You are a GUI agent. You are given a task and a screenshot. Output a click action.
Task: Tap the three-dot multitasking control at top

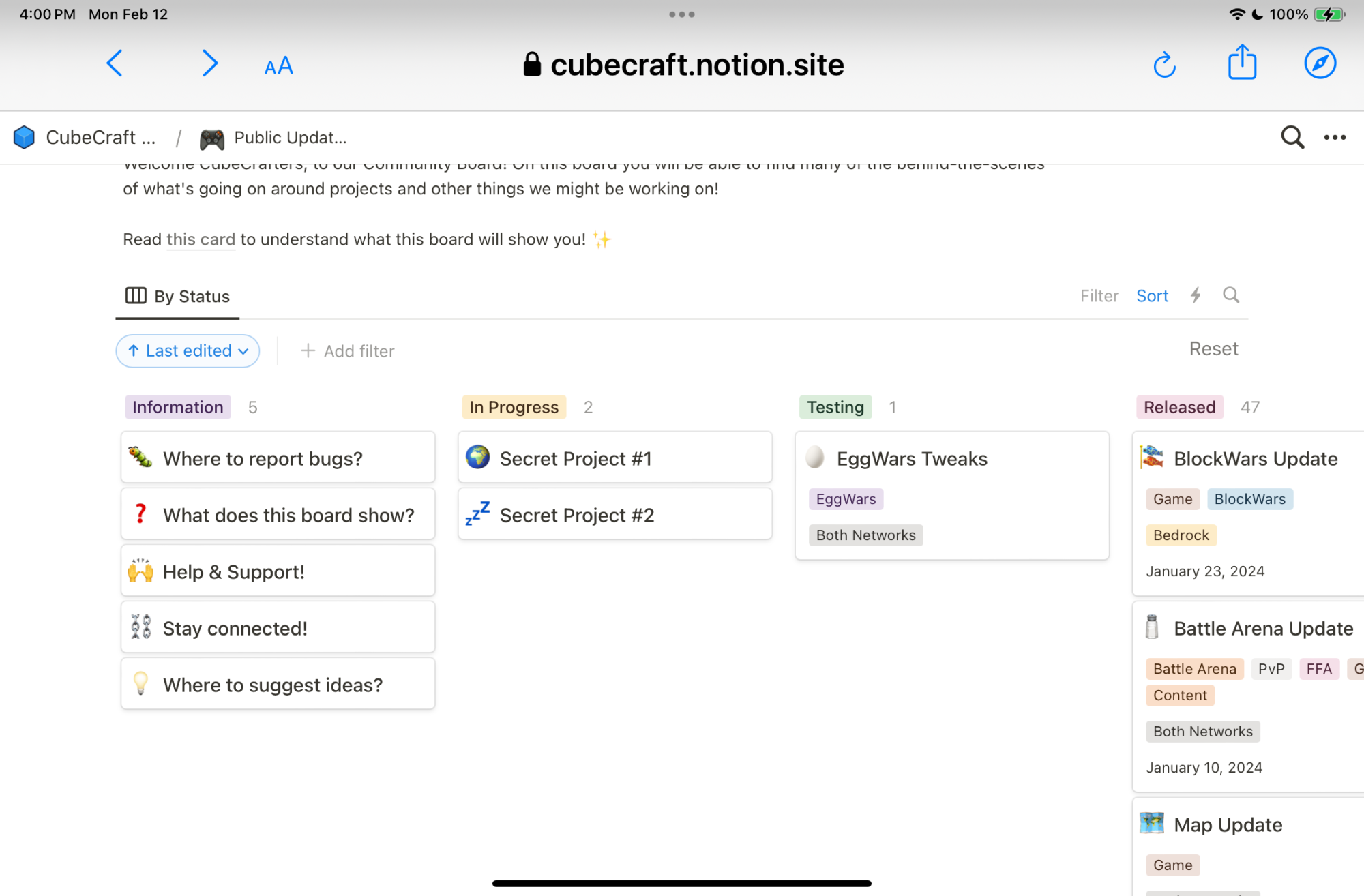tap(681, 14)
